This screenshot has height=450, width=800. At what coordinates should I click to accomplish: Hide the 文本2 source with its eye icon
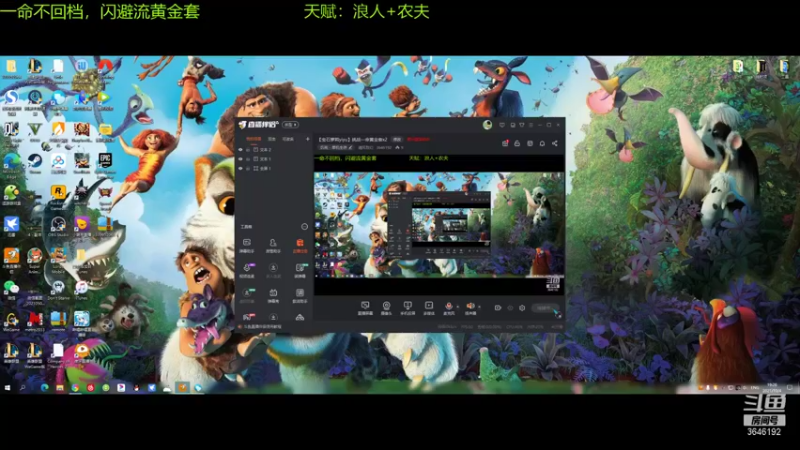(x=240, y=149)
